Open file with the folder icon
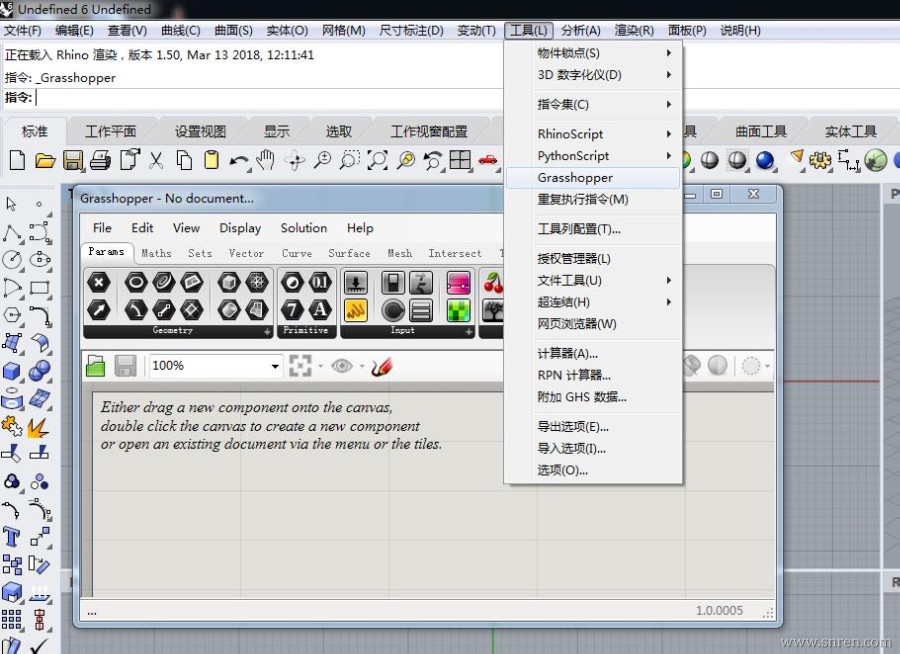This screenshot has height=654, width=900. 45,160
